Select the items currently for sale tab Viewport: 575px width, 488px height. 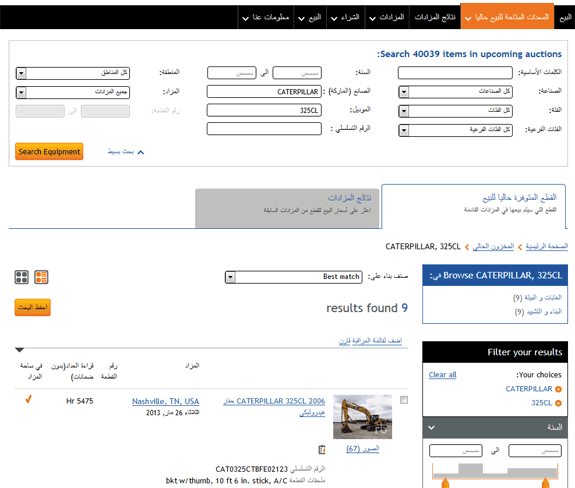(473, 206)
